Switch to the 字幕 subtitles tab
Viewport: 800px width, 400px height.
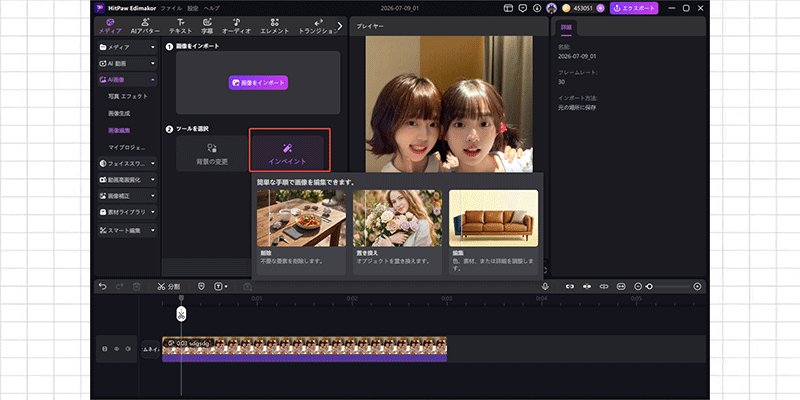click(x=207, y=26)
